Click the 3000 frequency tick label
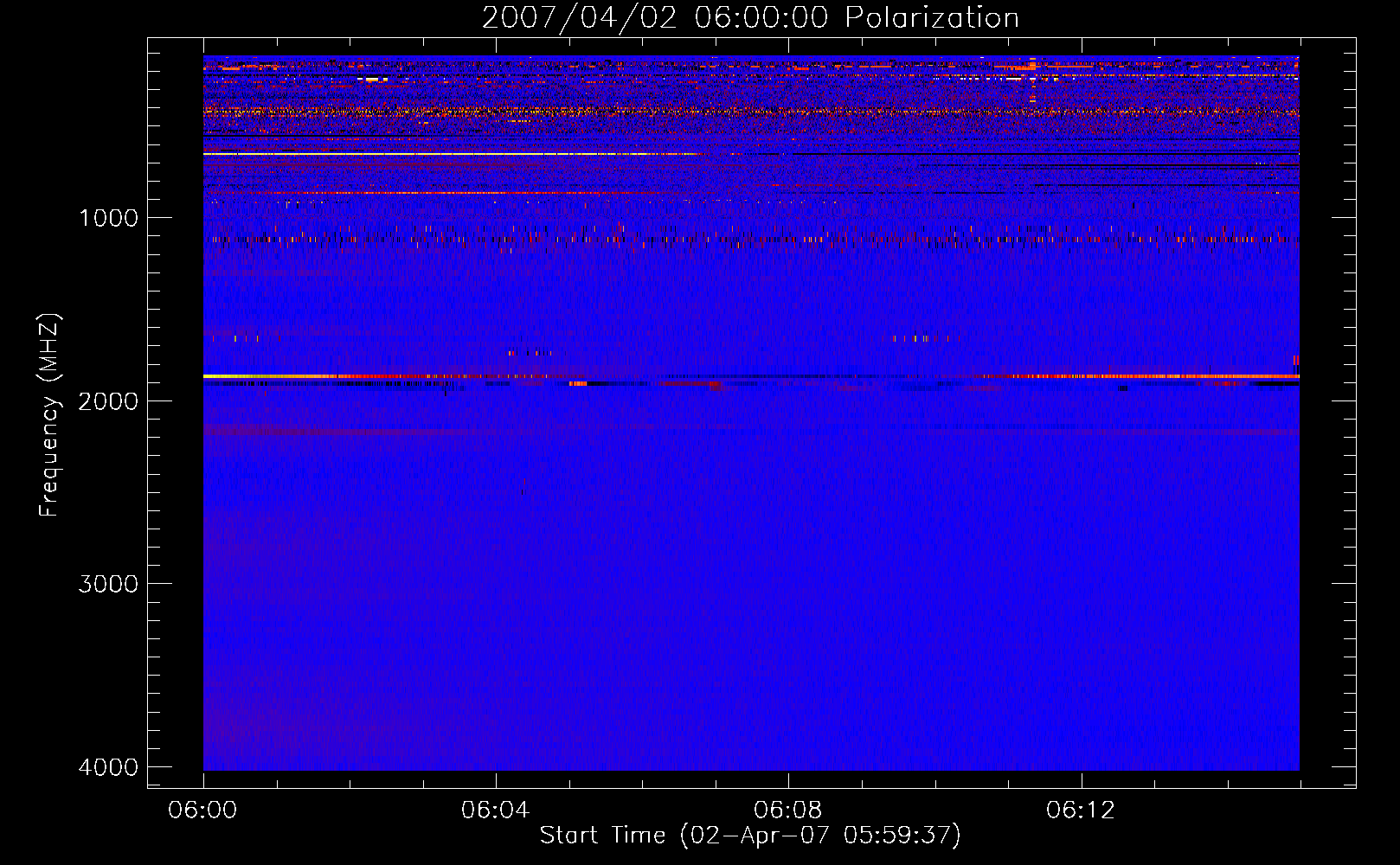Image resolution: width=1400 pixels, height=865 pixels. 108,584
